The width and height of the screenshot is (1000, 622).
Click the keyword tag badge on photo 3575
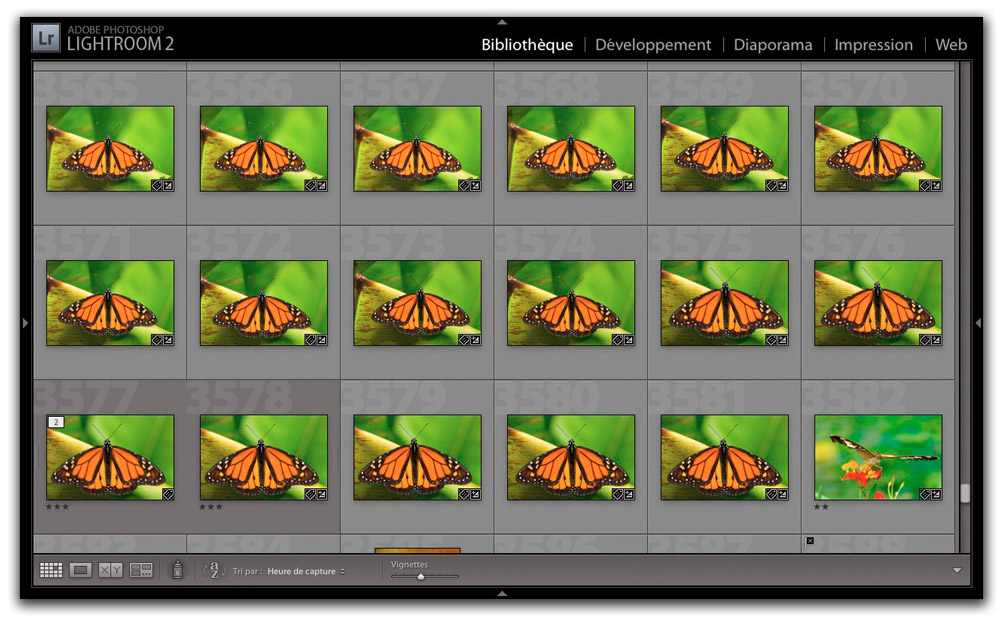[x=771, y=340]
